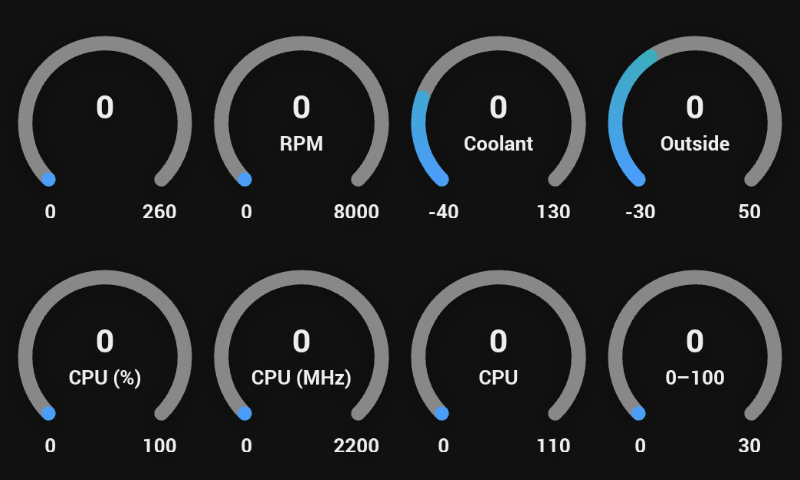Click the blue start dot on RPM gauge

click(244, 179)
